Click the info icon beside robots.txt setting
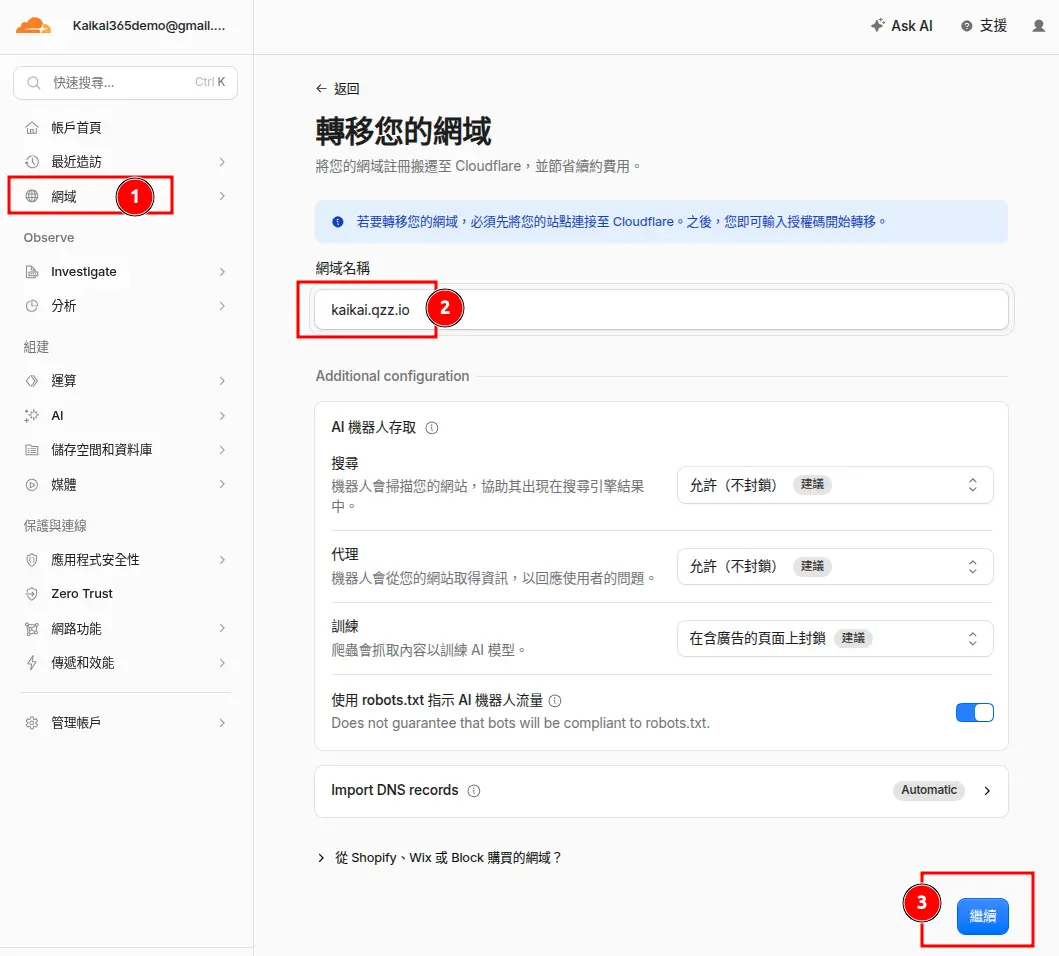This screenshot has width=1059, height=956. pyautogui.click(x=555, y=701)
